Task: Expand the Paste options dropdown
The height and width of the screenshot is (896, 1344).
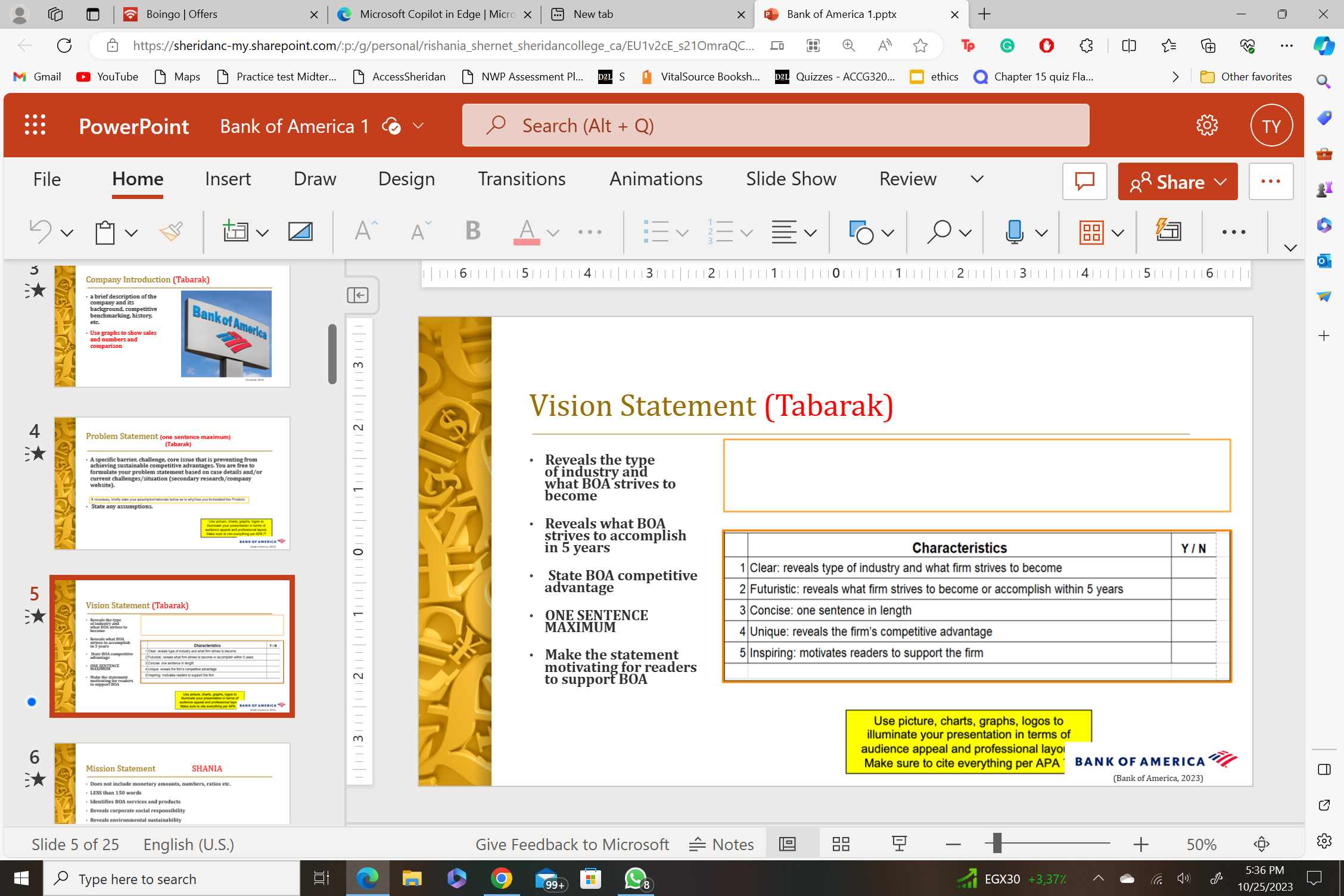Action: point(132,233)
